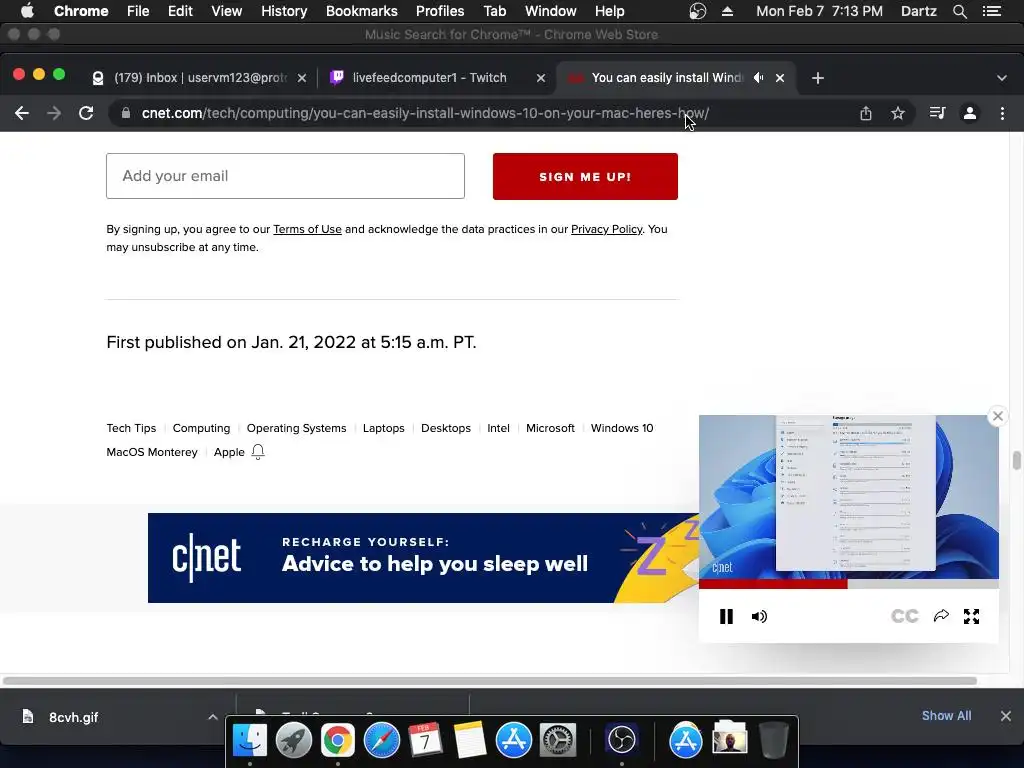This screenshot has width=1024, height=768.
Task: Open Finder from the Dock
Action: click(249, 741)
